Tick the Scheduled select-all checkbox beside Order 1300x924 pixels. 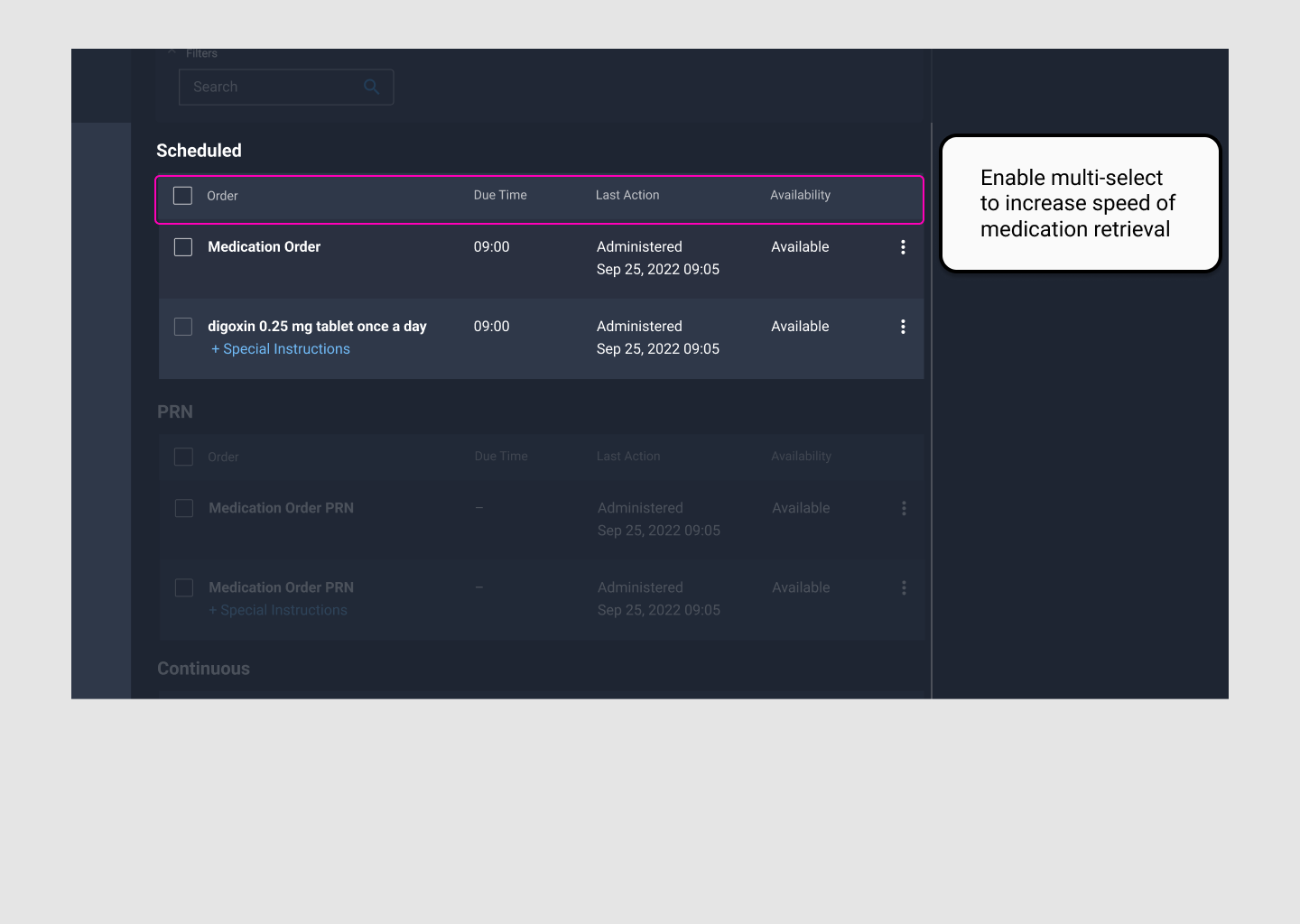182,196
